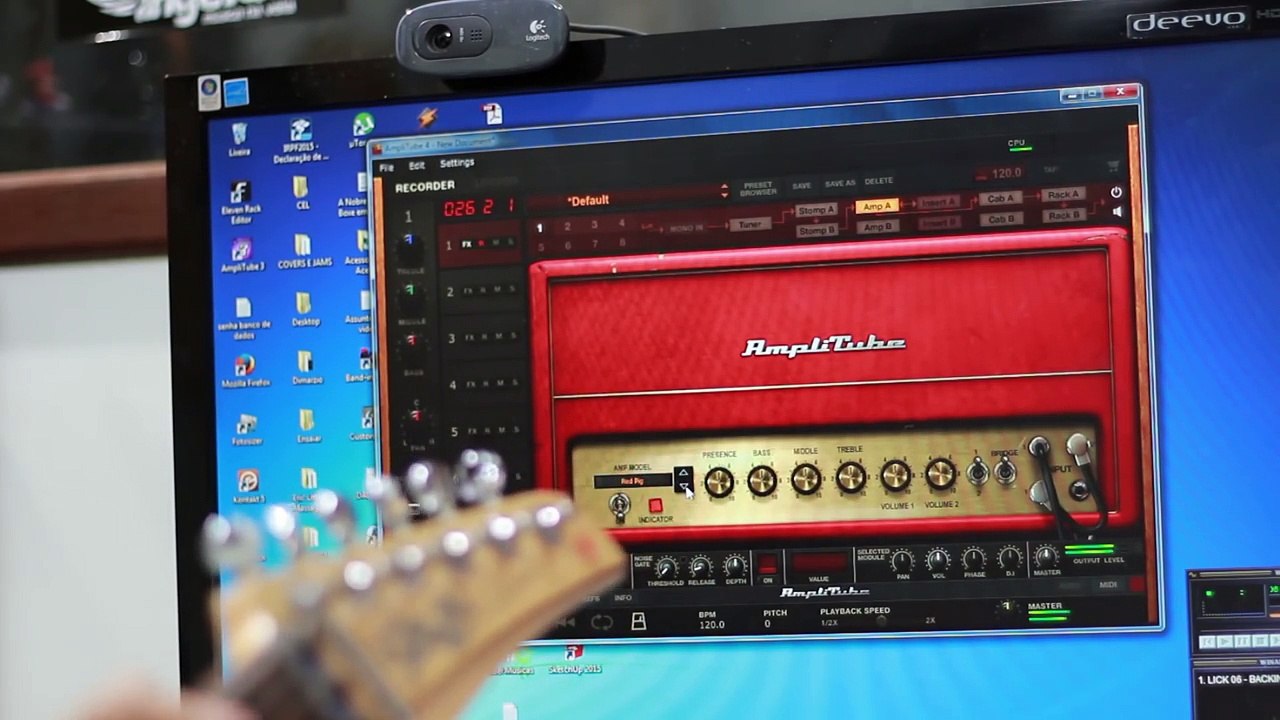Screen dimensions: 1280x720
Task: Click the noise gate Threshold knob
Action: [x=665, y=568]
